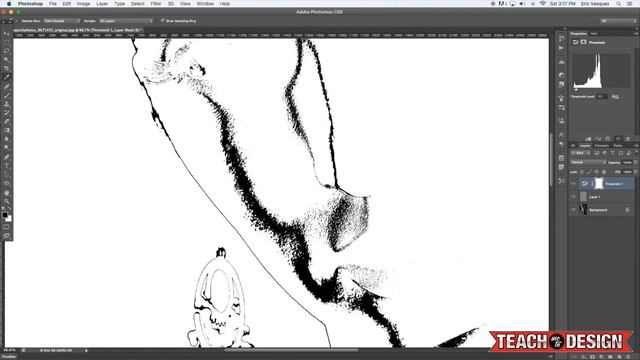Open the Apple menu
This screenshot has width=640, height=360.
pos(9,4)
